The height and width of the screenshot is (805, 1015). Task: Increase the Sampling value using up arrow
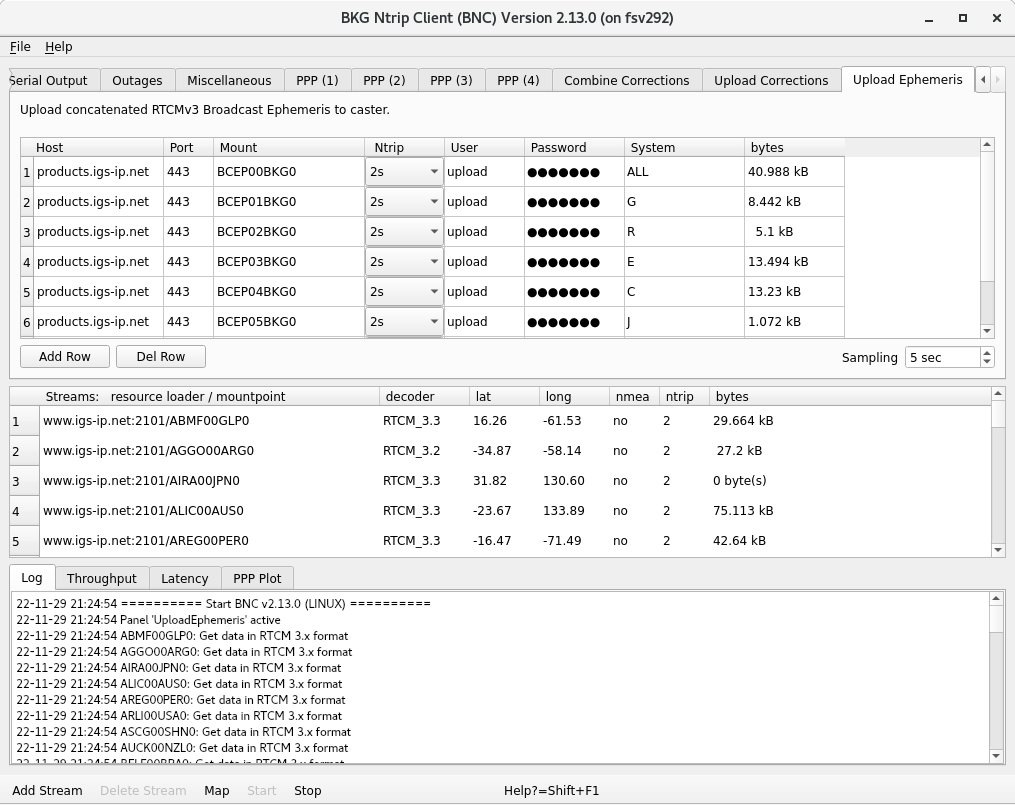click(987, 353)
